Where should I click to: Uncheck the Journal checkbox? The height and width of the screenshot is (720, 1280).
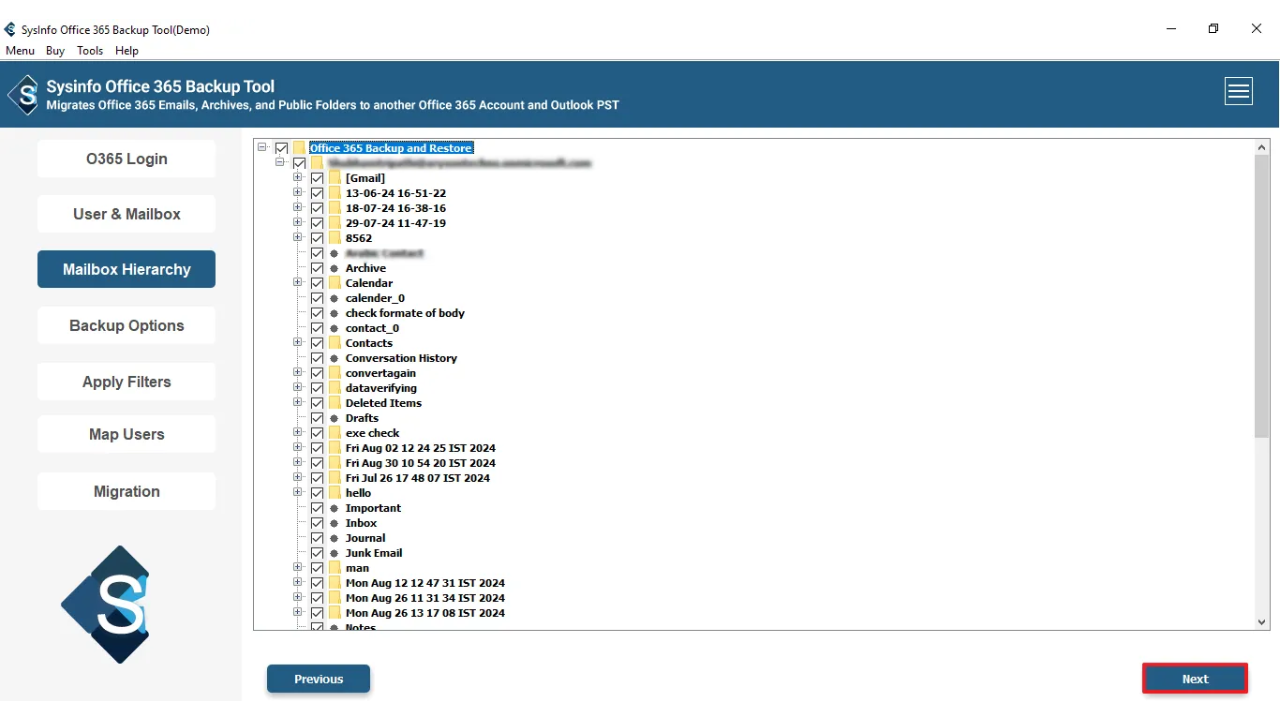(317, 538)
